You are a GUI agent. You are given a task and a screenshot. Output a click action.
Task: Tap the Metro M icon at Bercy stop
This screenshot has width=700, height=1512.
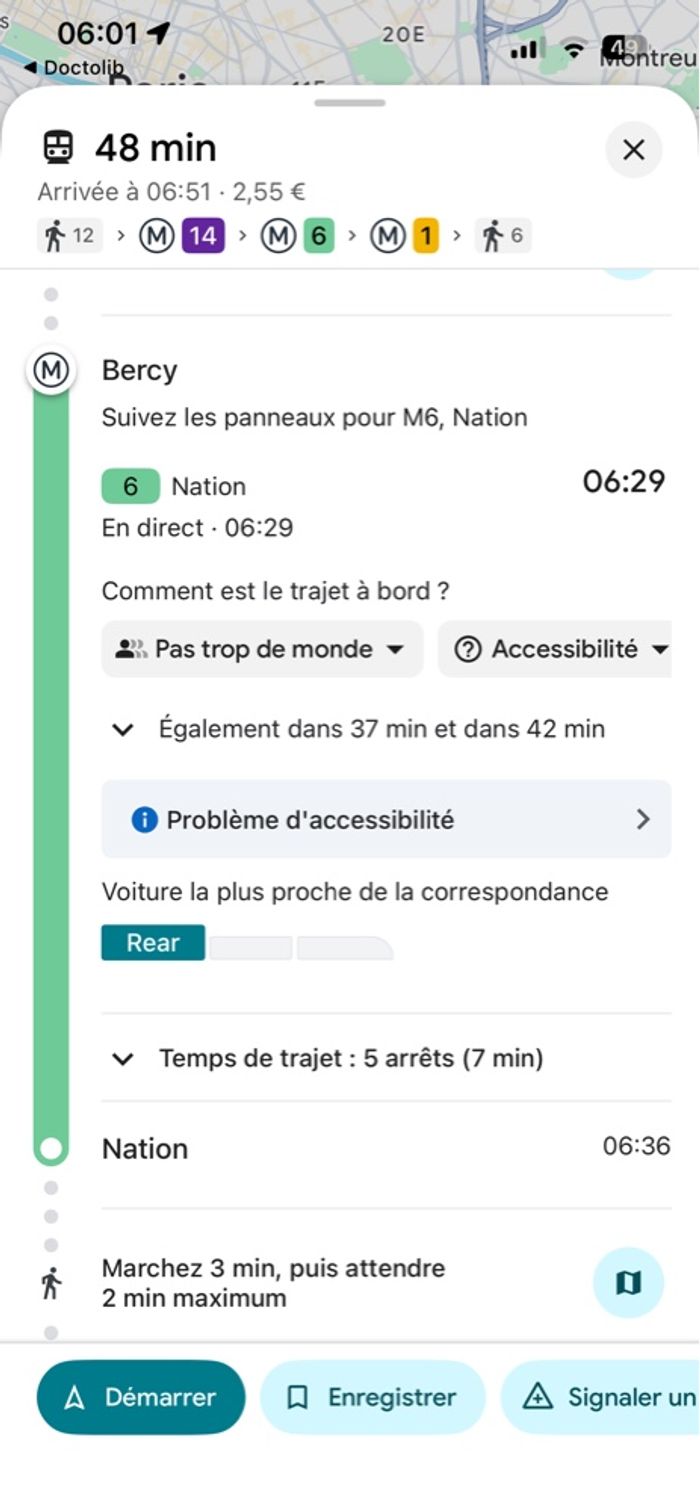(51, 371)
